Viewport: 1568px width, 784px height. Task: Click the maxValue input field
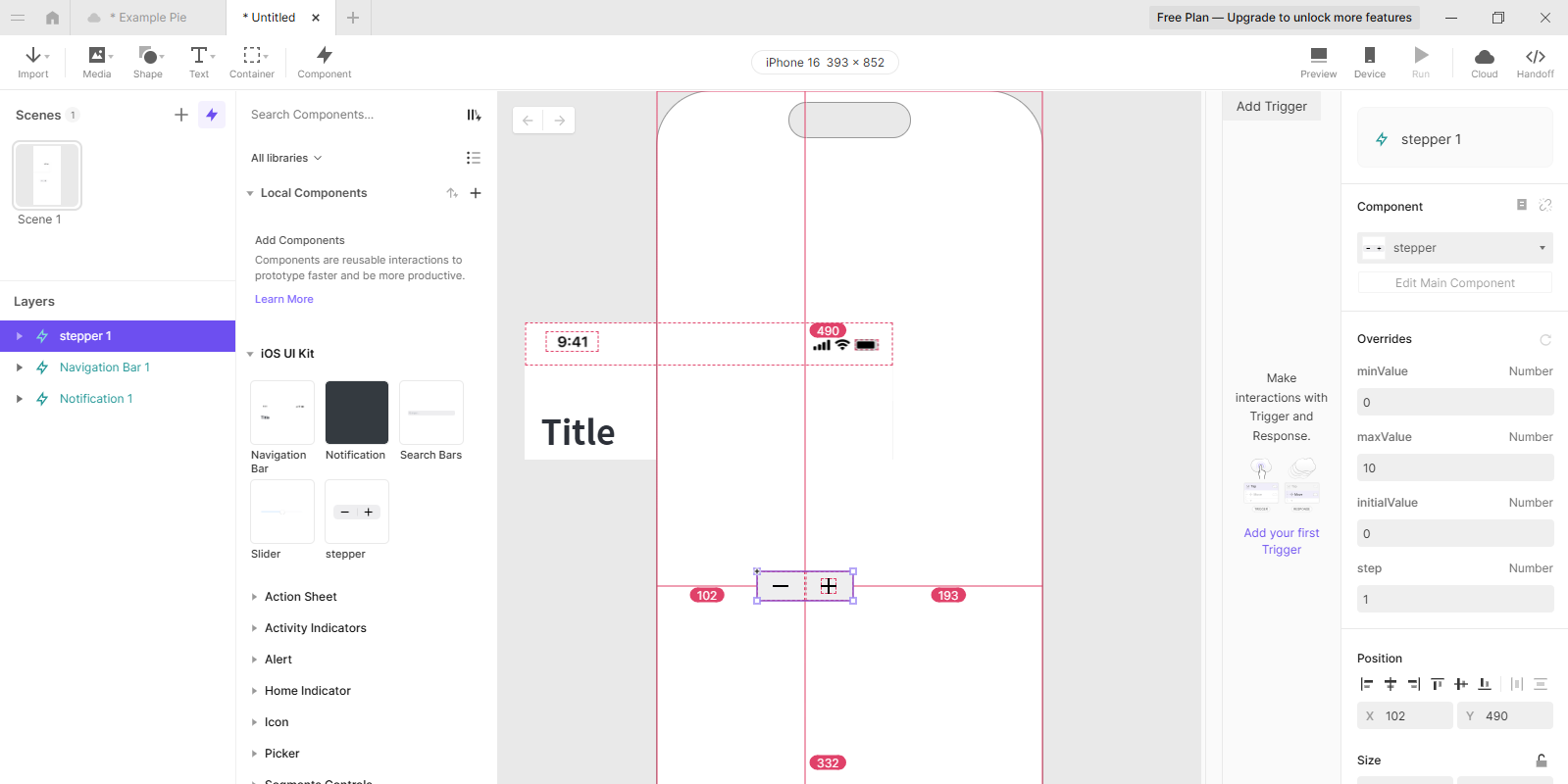pos(1454,467)
